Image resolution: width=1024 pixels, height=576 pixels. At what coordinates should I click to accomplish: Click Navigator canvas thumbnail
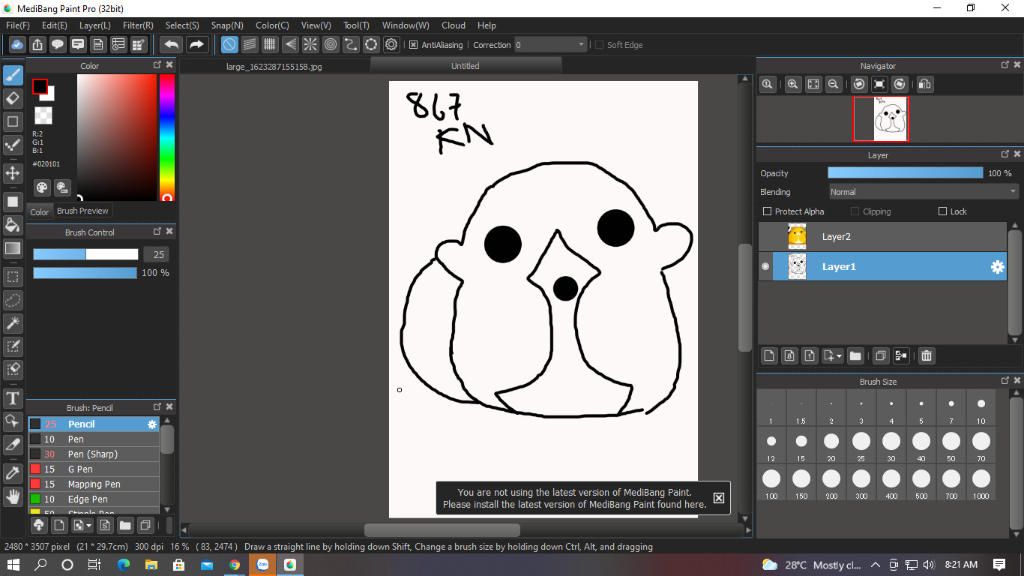[881, 119]
